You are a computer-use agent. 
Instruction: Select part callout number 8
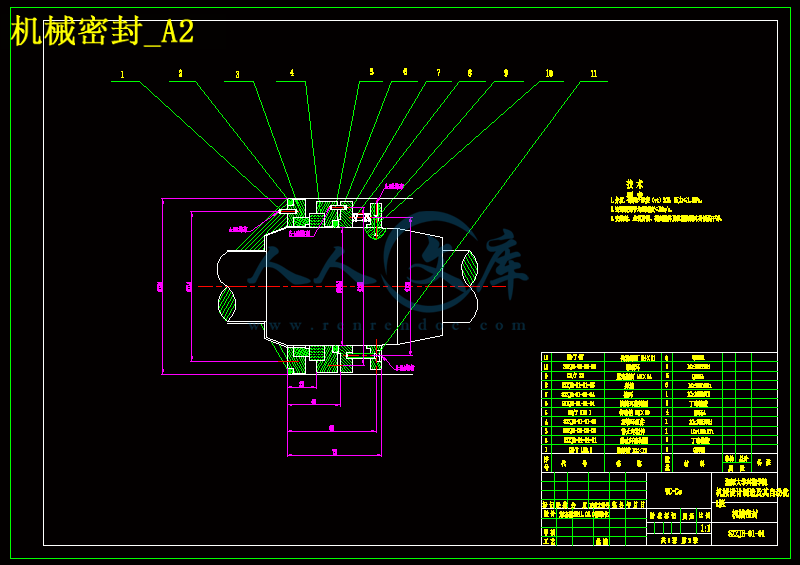coord(470,73)
